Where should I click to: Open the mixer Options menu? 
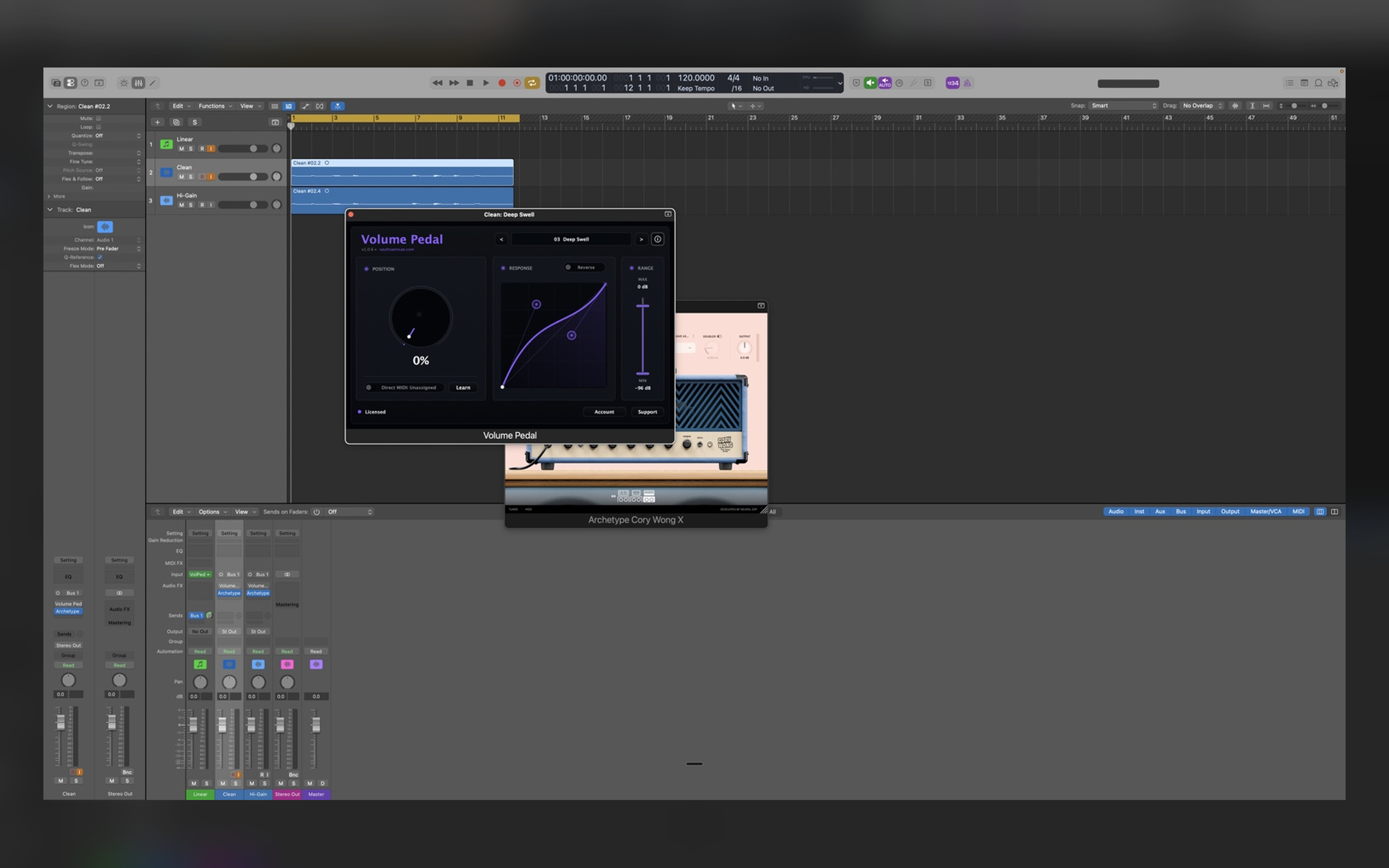[212, 512]
